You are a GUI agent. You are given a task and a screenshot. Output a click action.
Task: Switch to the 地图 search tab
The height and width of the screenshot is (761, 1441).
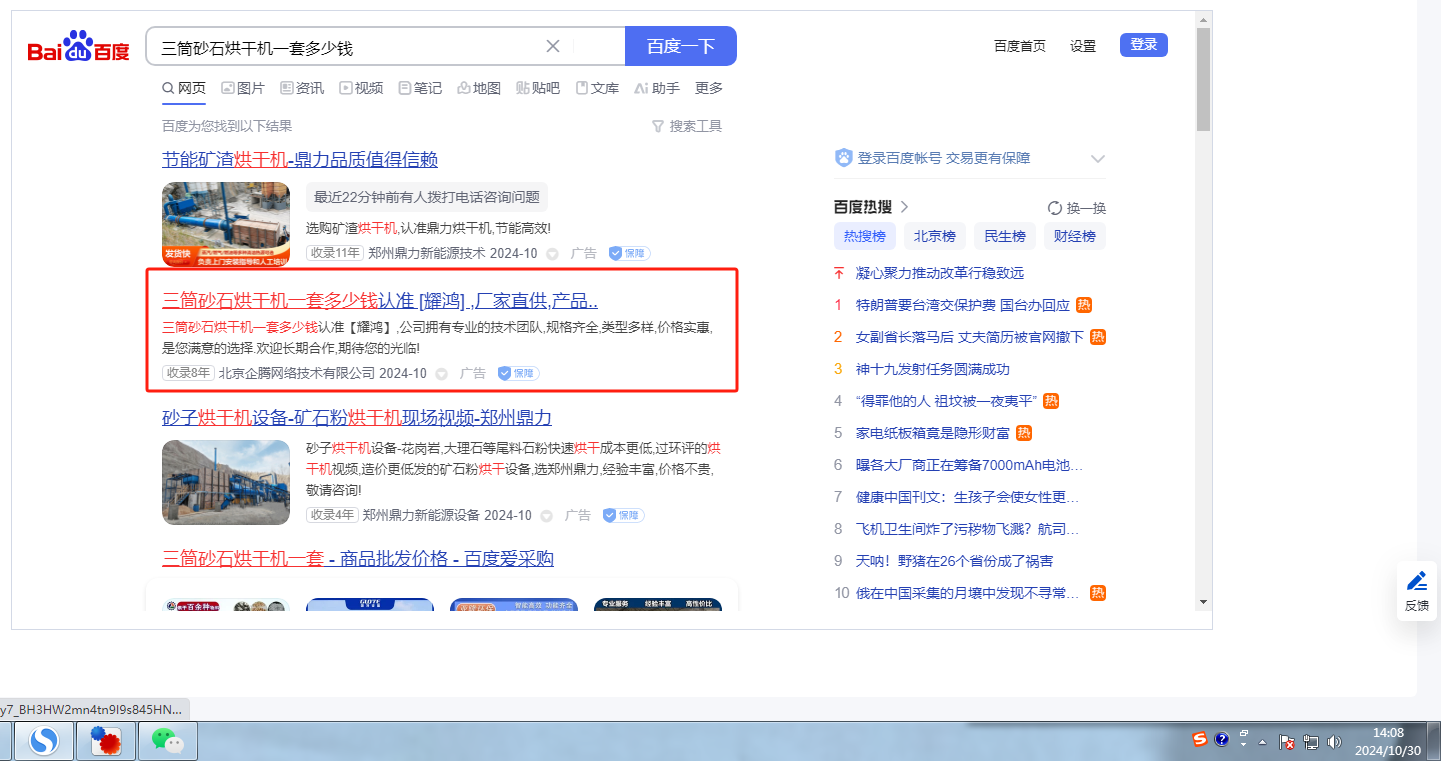click(479, 88)
